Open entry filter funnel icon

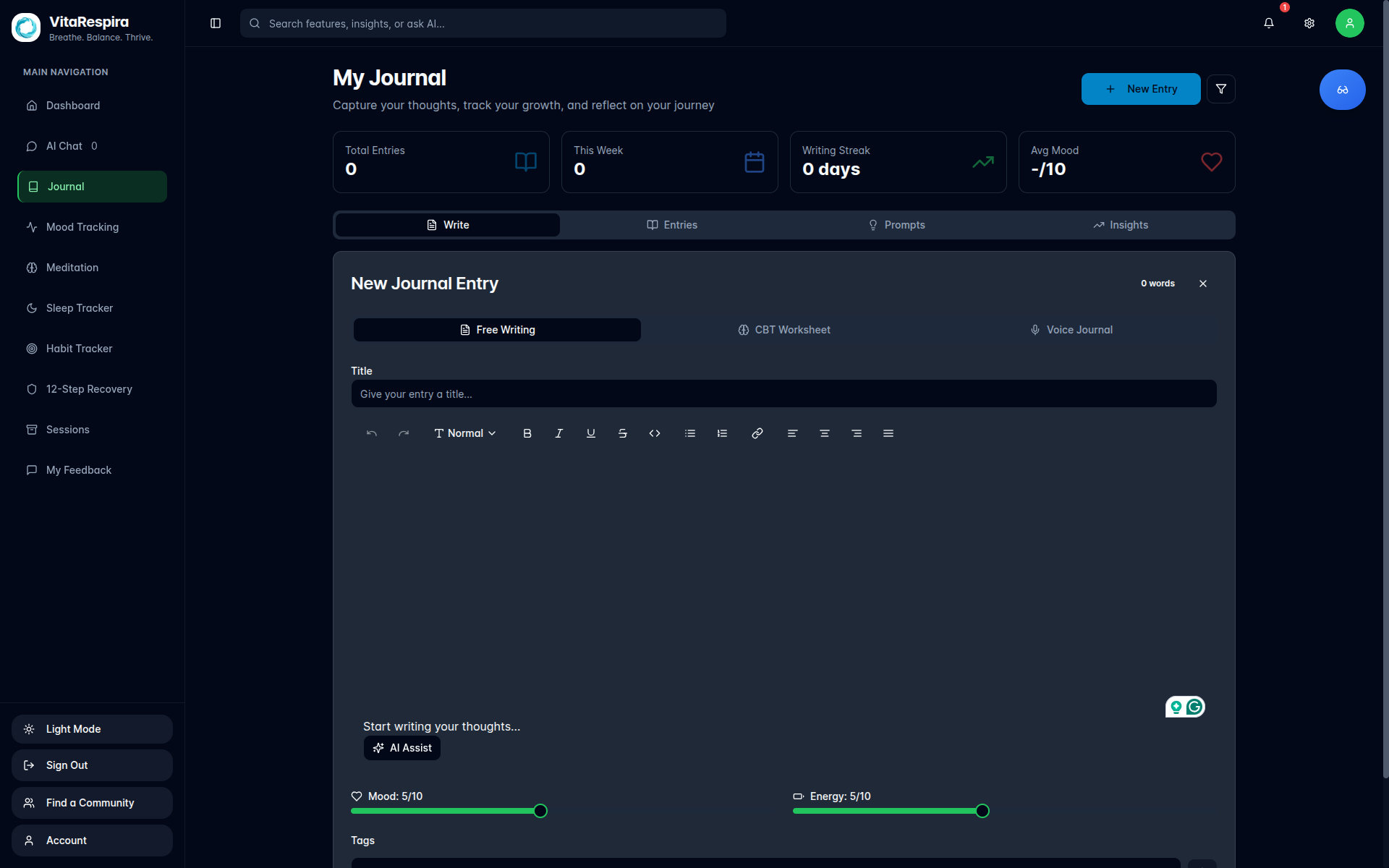tap(1220, 89)
